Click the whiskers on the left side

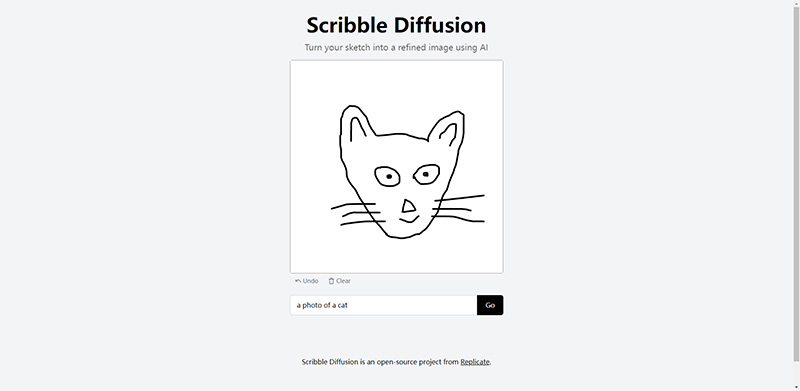click(358, 214)
